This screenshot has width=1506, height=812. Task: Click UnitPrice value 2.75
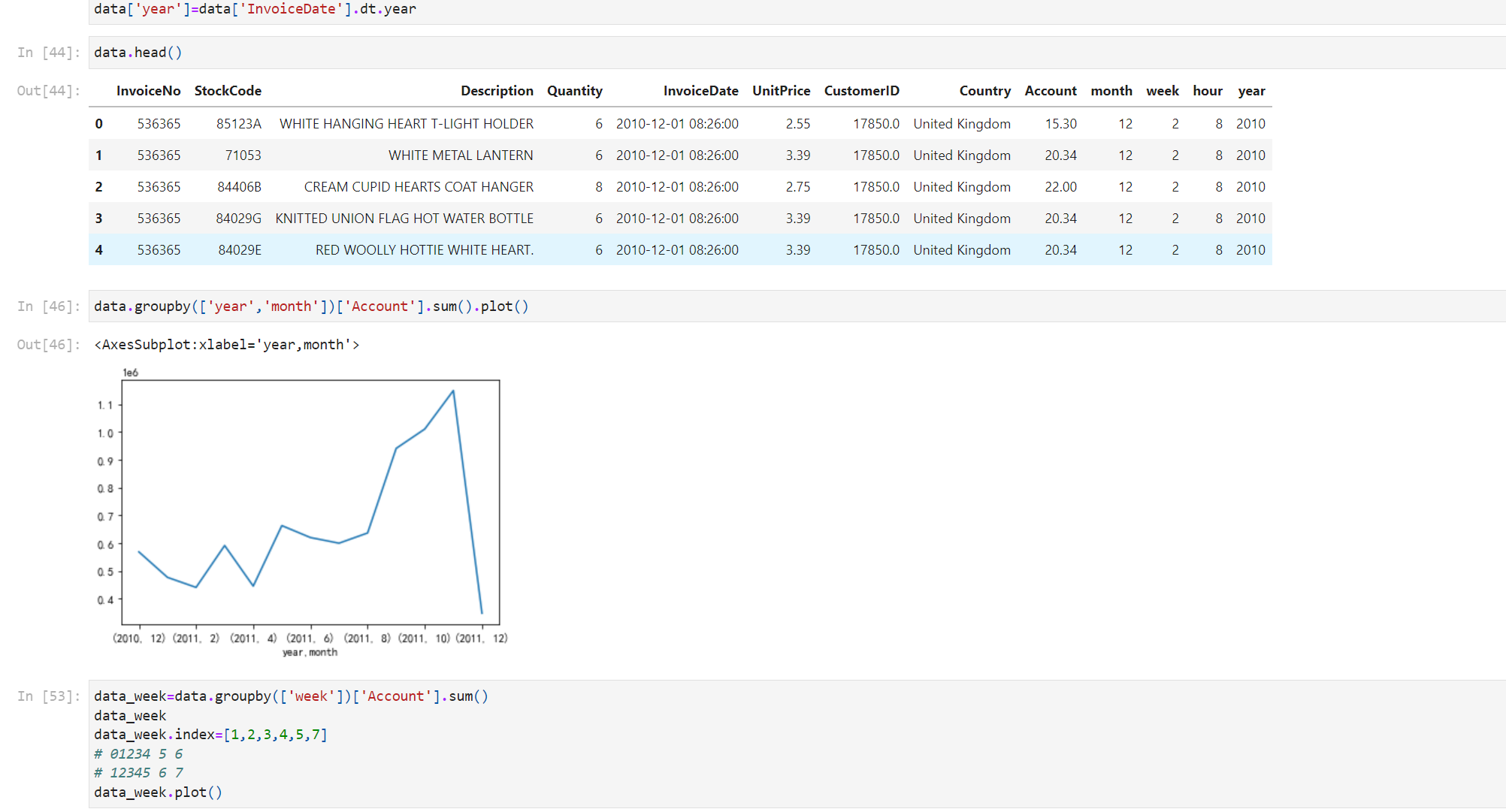point(798,187)
